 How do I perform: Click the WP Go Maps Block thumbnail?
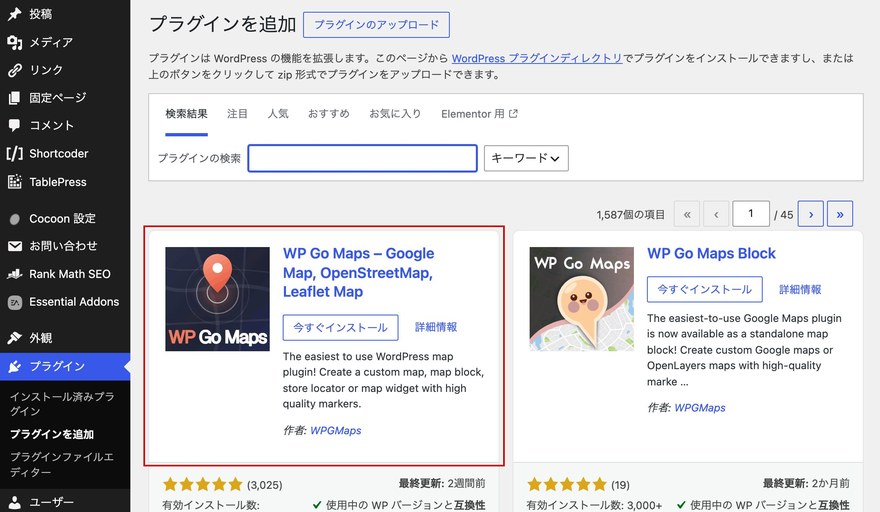click(581, 299)
